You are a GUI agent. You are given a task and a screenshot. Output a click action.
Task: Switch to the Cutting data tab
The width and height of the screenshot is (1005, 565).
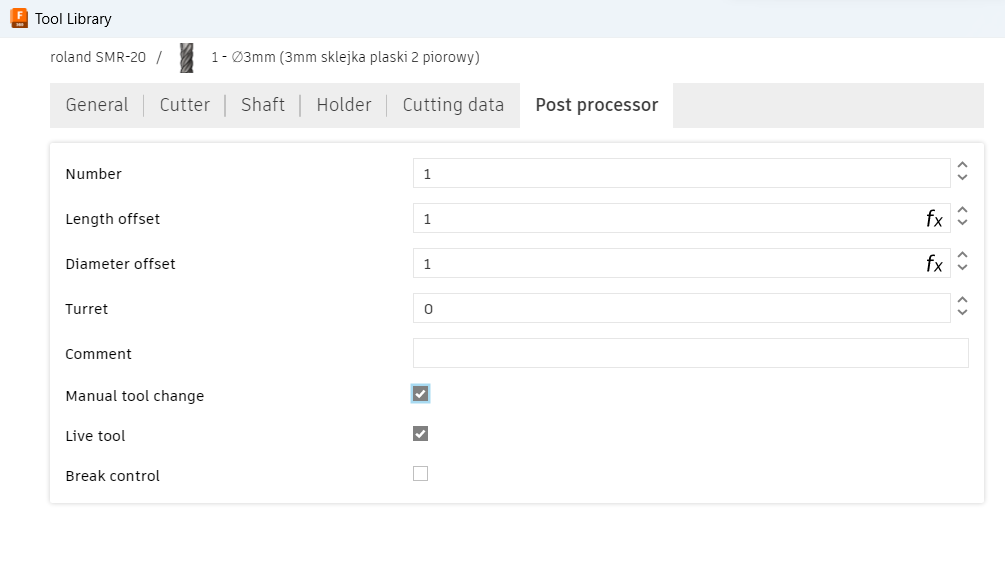[x=453, y=105]
